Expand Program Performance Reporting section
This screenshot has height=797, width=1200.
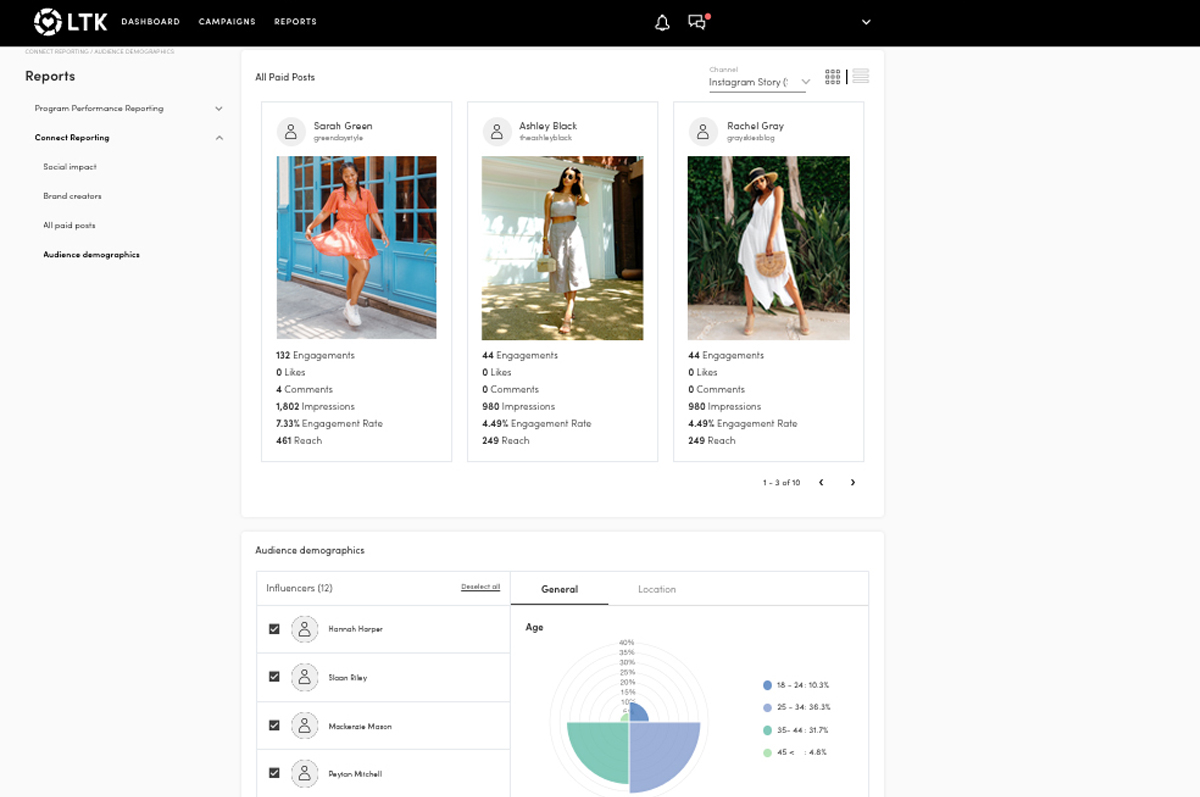[218, 108]
